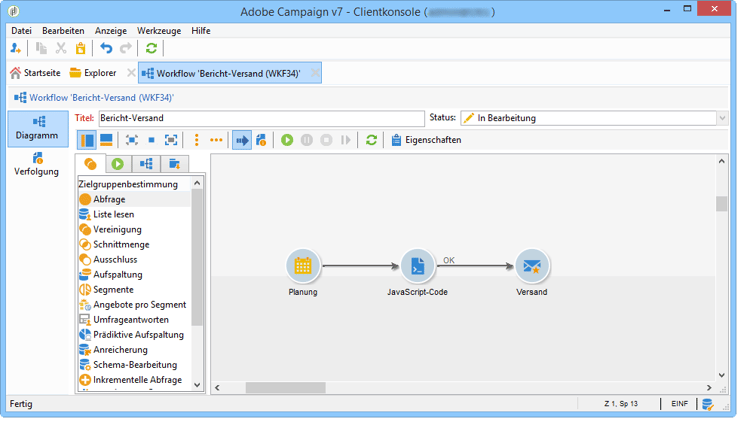Select the events palette tab
Screen dimensions: 750x428
(x=174, y=165)
